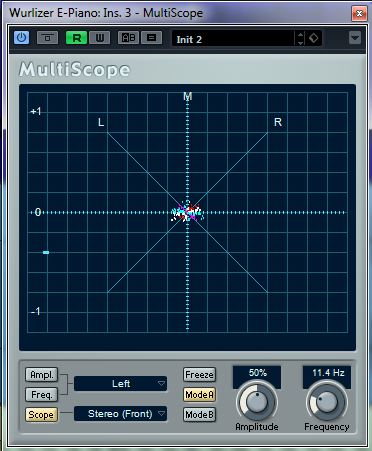Click the 50% amplitude value field

pos(257,373)
